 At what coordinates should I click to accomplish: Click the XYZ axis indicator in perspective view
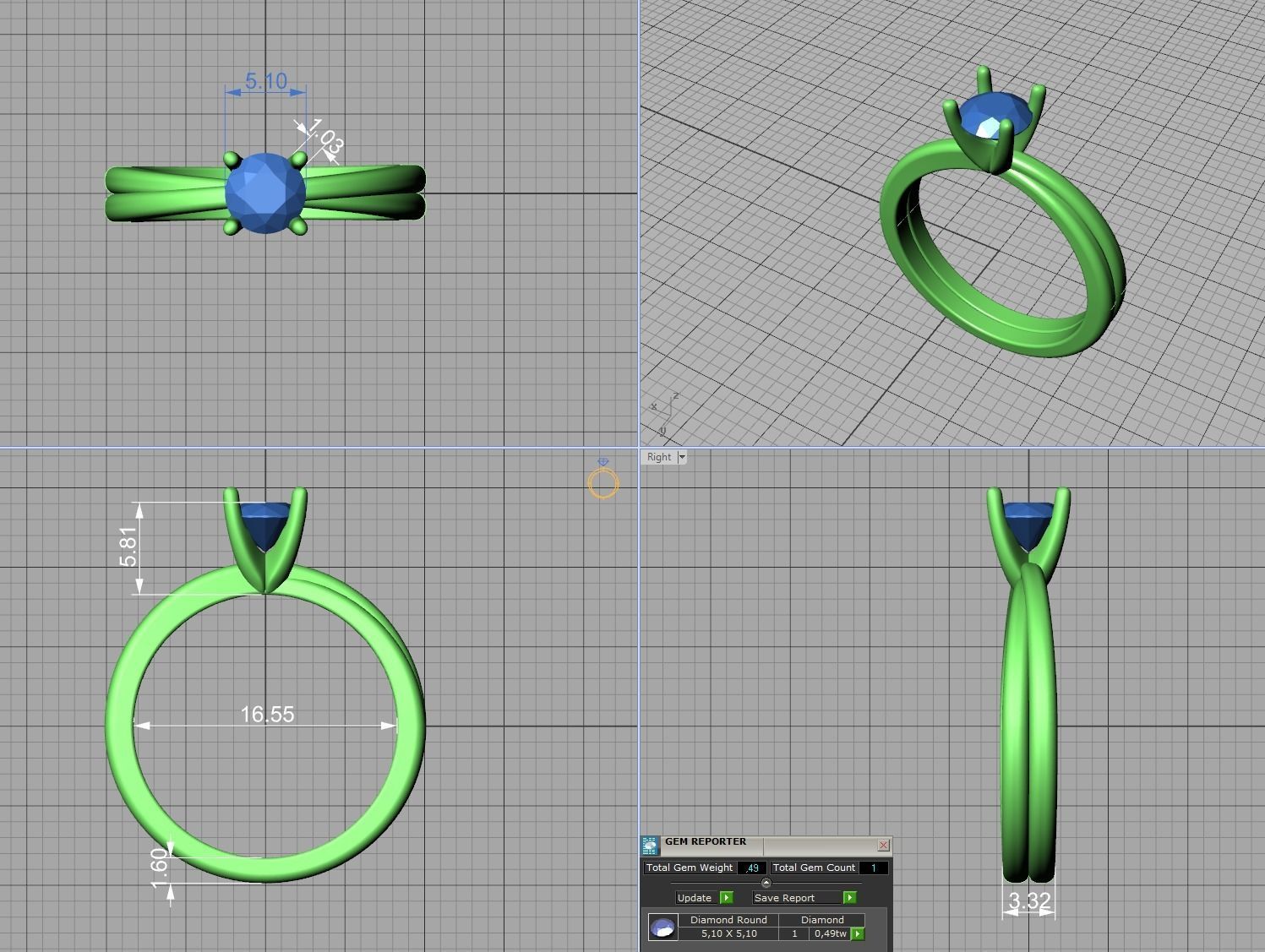coord(664,414)
